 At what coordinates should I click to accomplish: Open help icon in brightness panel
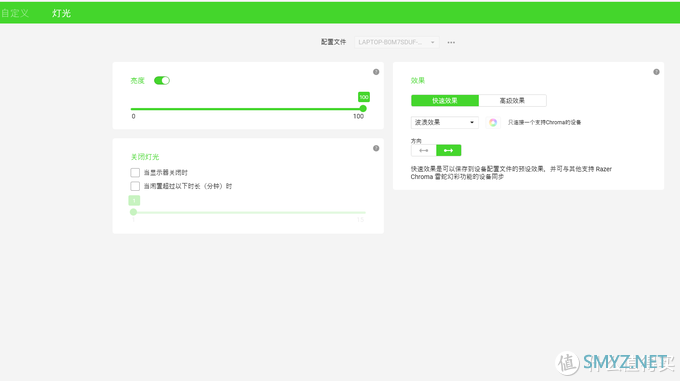(376, 72)
